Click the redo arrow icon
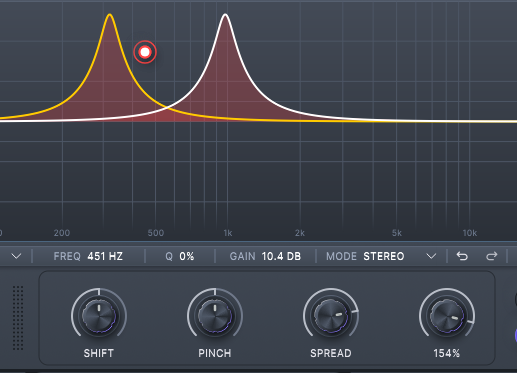The image size is (517, 373). pyautogui.click(x=492, y=256)
